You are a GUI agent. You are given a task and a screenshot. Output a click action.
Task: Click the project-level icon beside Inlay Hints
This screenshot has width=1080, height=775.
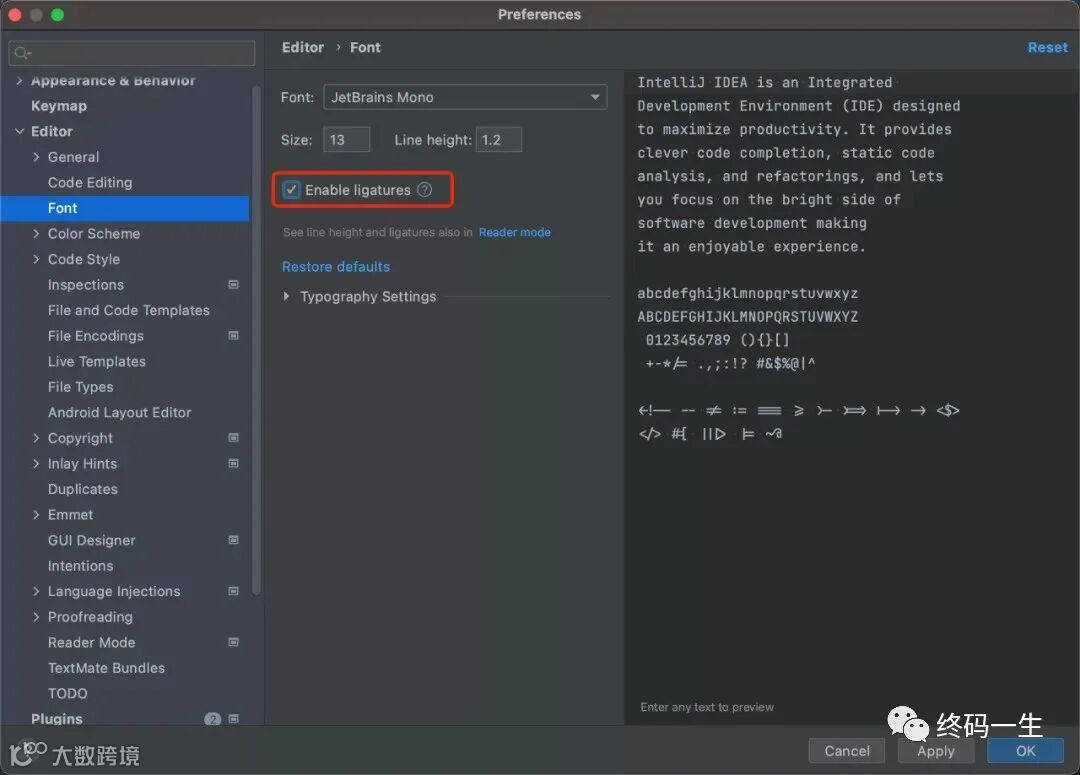[233, 463]
